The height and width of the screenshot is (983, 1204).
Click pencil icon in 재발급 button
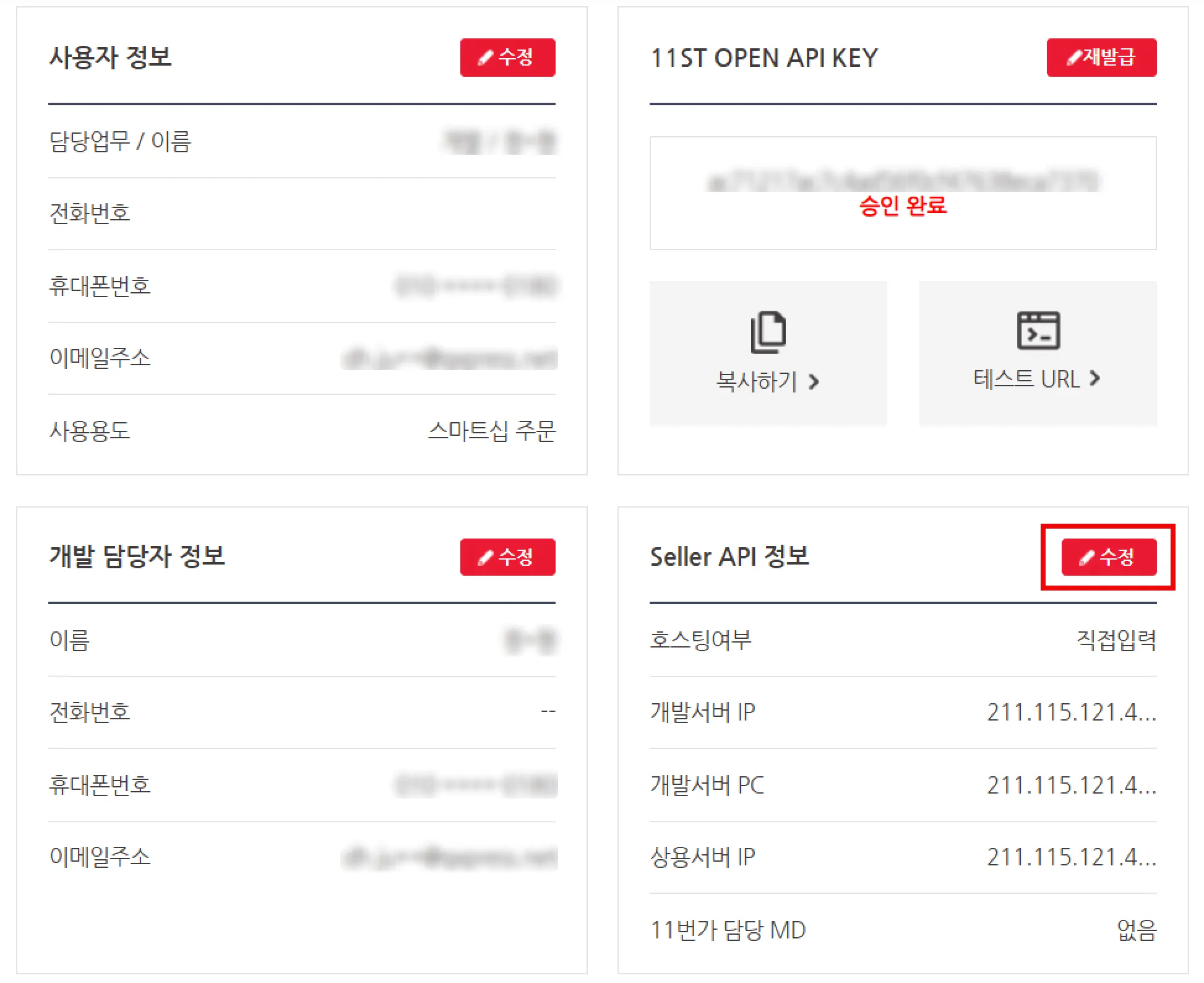coord(1075,58)
